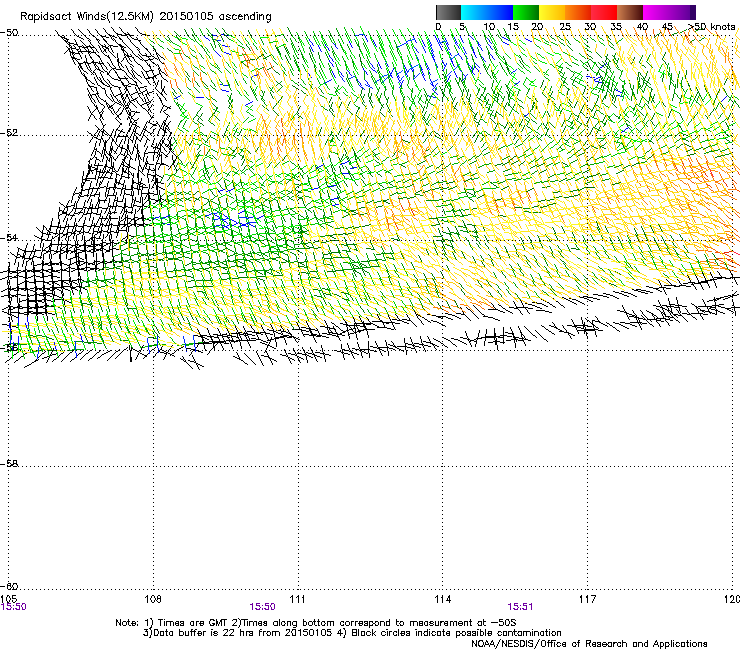This screenshot has width=740, height=650.
Task: Click the yellow 20-25 knots legend swatch
Action: 552,12
